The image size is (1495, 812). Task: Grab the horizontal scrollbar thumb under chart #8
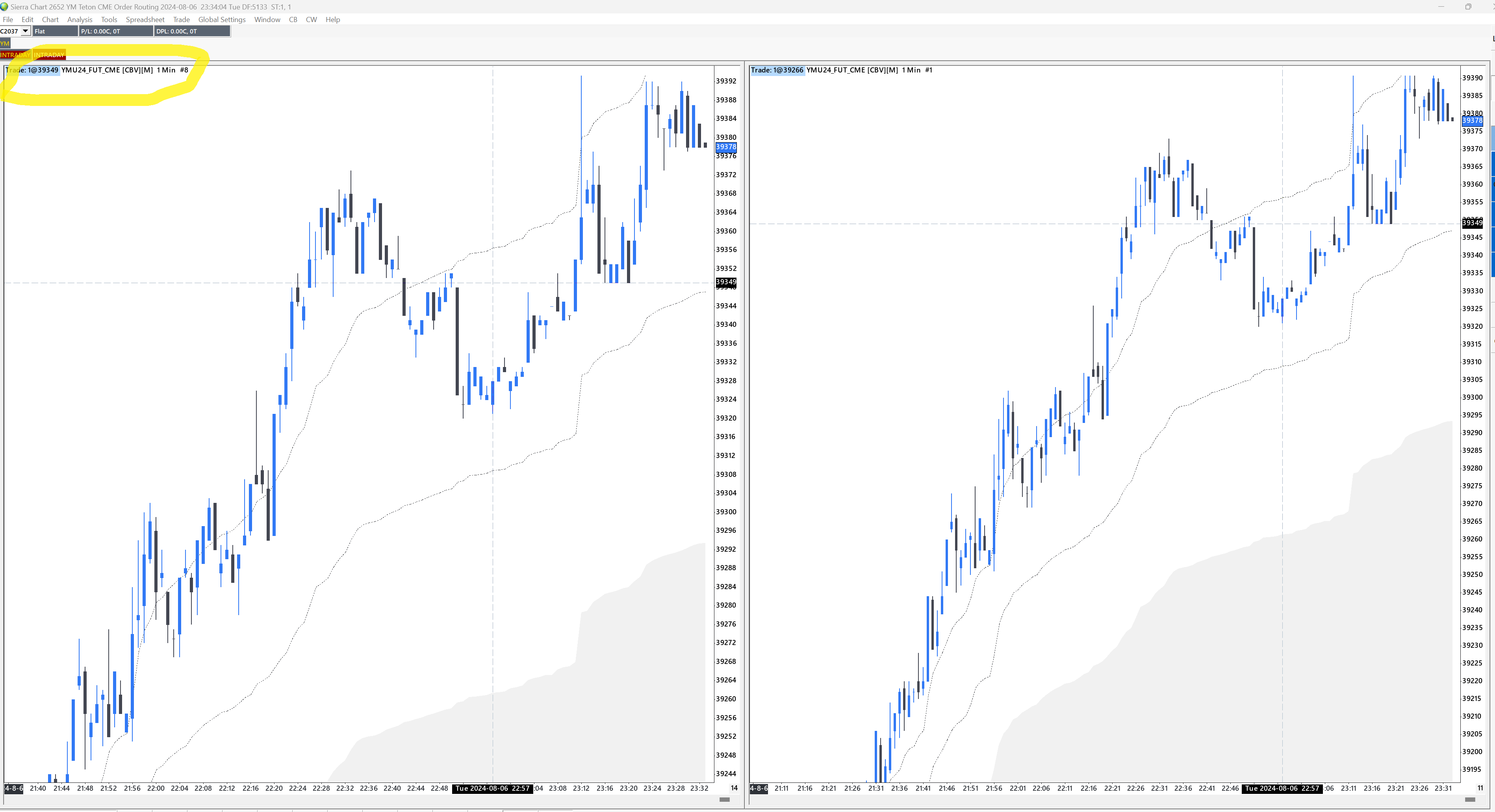(x=724, y=799)
